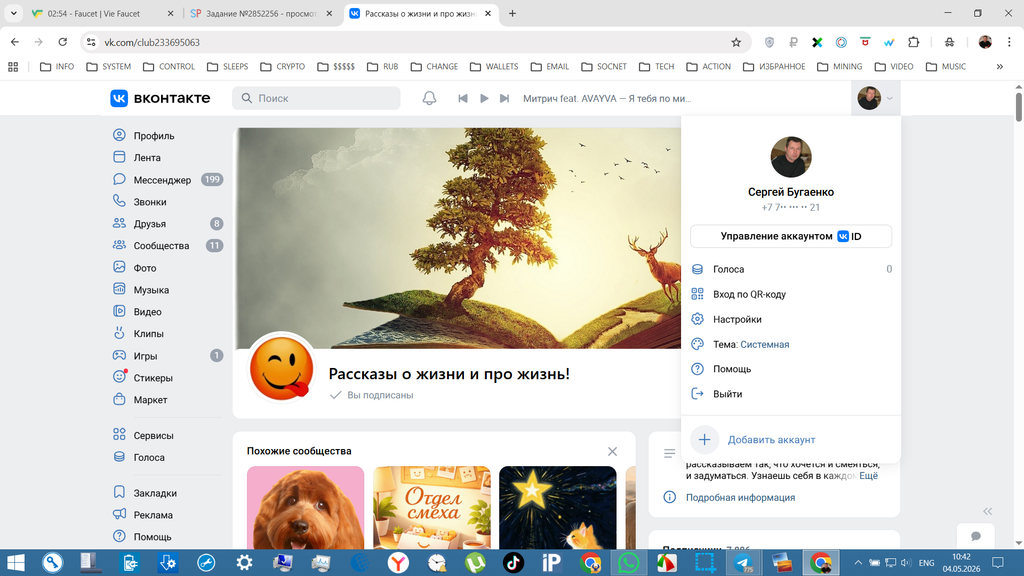This screenshot has height=576, width=1024.
Task: Open the MINING bookmarks folder
Action: pyautogui.click(x=839, y=67)
